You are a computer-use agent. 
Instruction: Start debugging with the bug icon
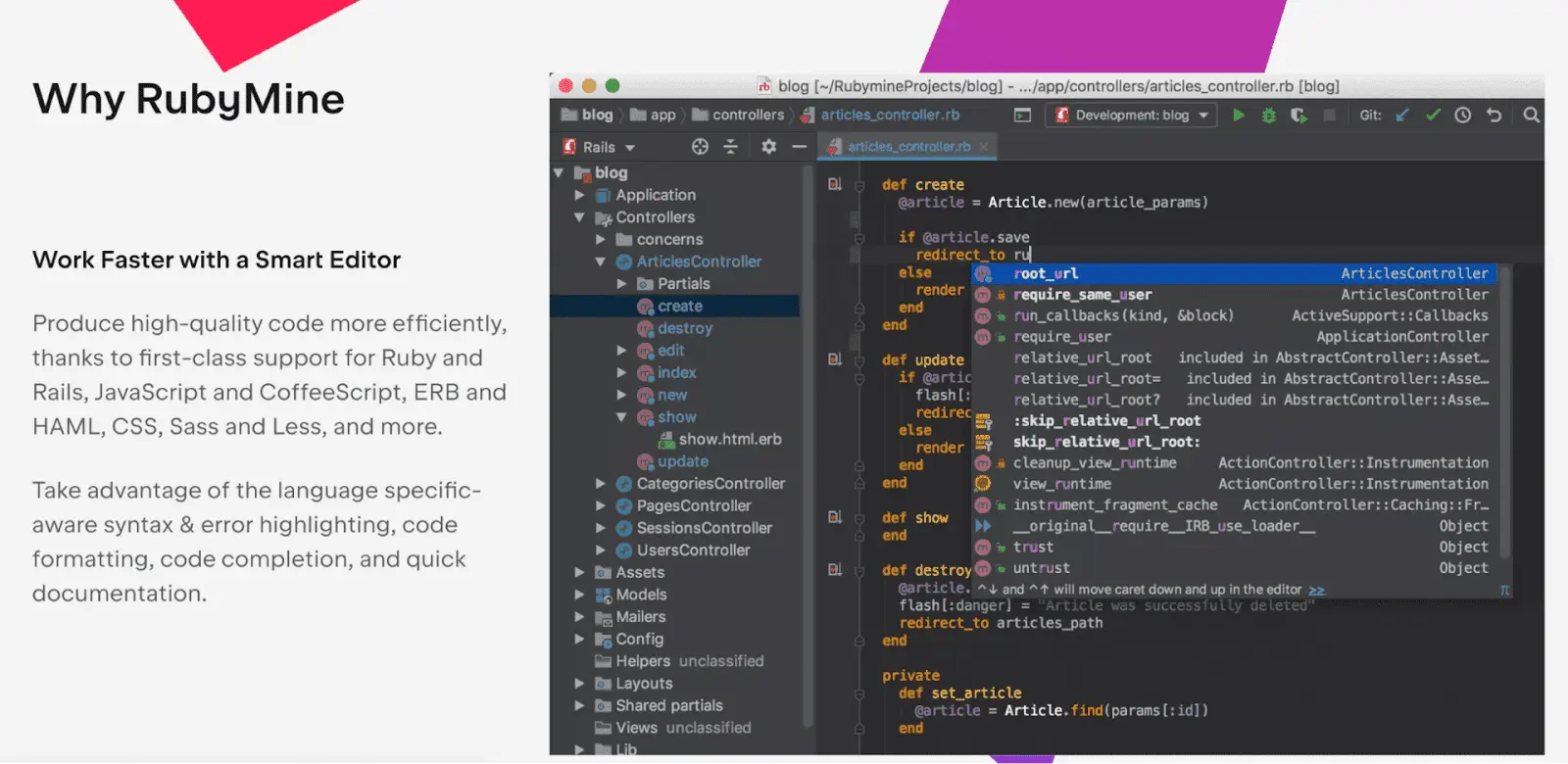click(1268, 116)
